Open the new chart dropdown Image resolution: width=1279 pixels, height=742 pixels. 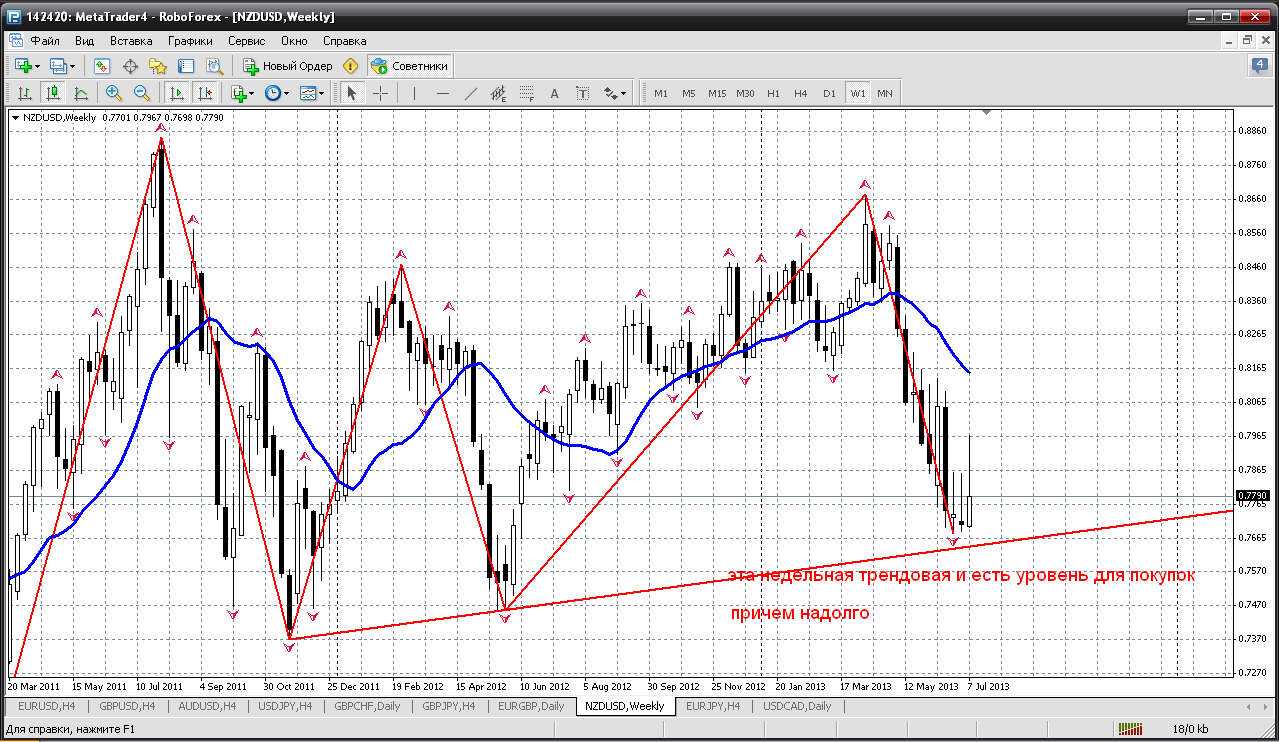pyautogui.click(x=27, y=66)
